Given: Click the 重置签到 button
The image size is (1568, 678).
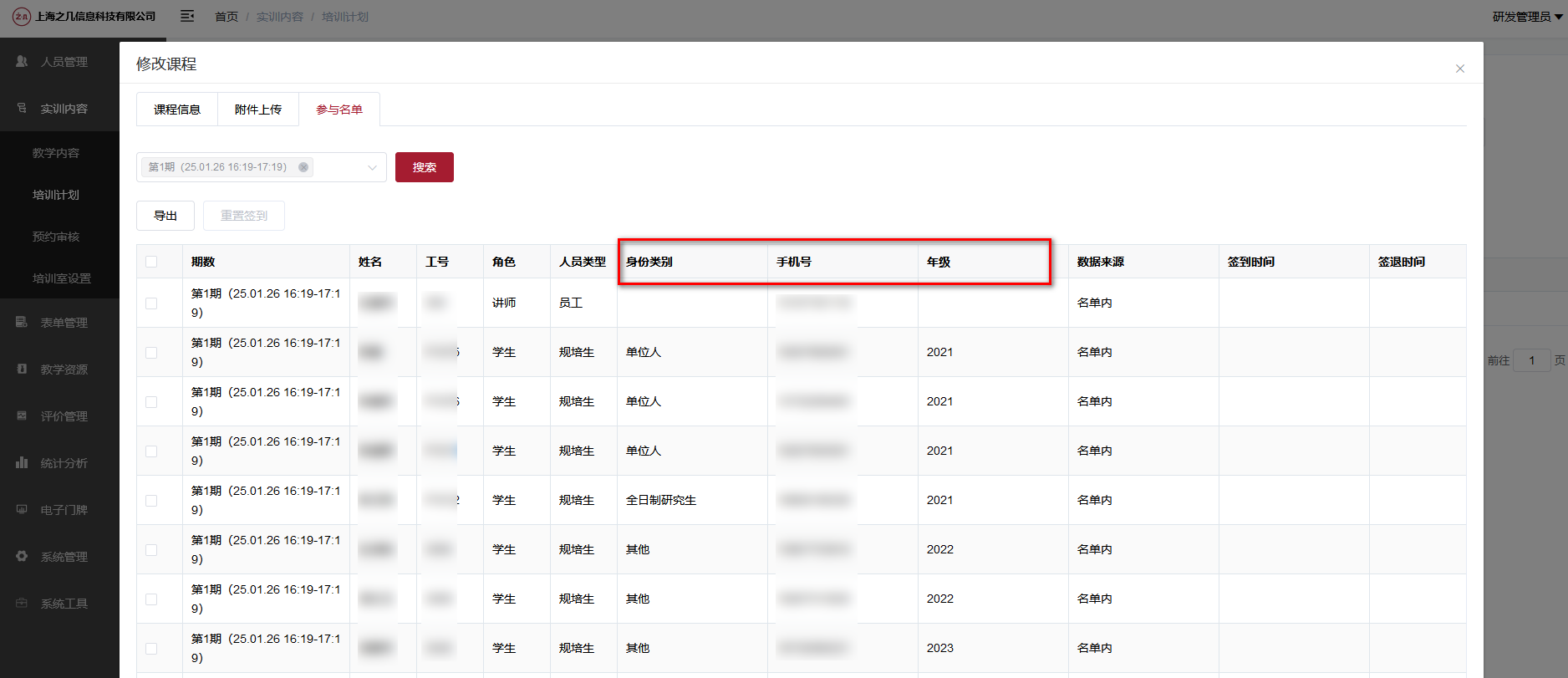Looking at the screenshot, I should point(244,216).
